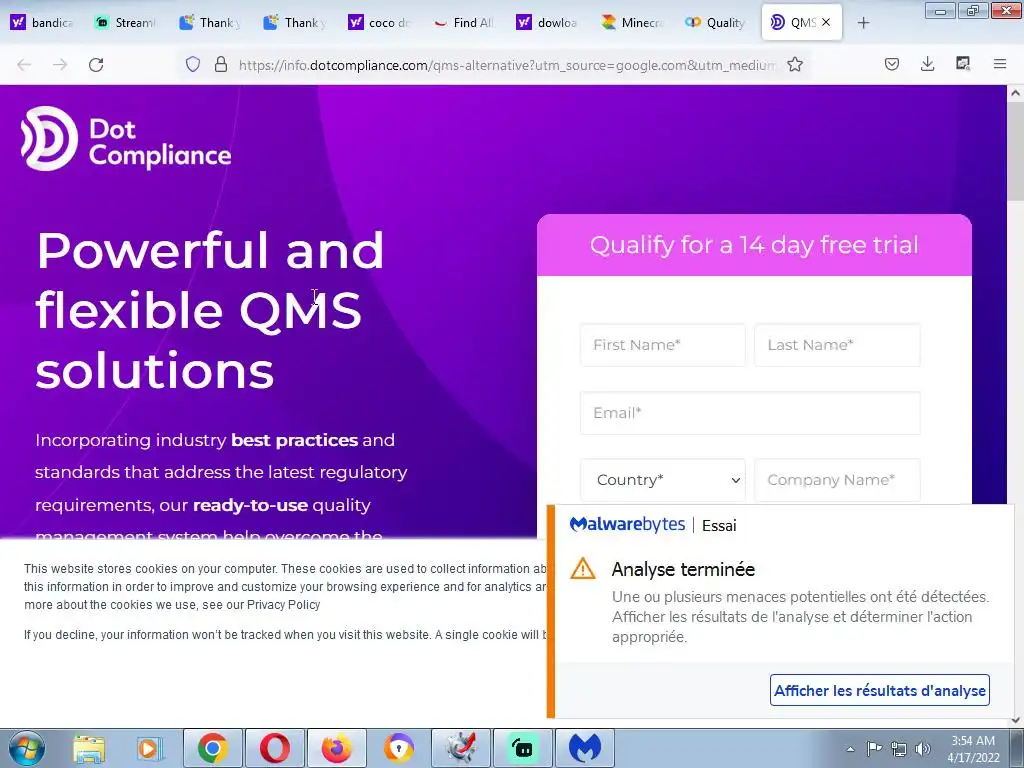Image resolution: width=1024 pixels, height=768 pixels.
Task: Open Google Chrome from the taskbar
Action: [213, 748]
